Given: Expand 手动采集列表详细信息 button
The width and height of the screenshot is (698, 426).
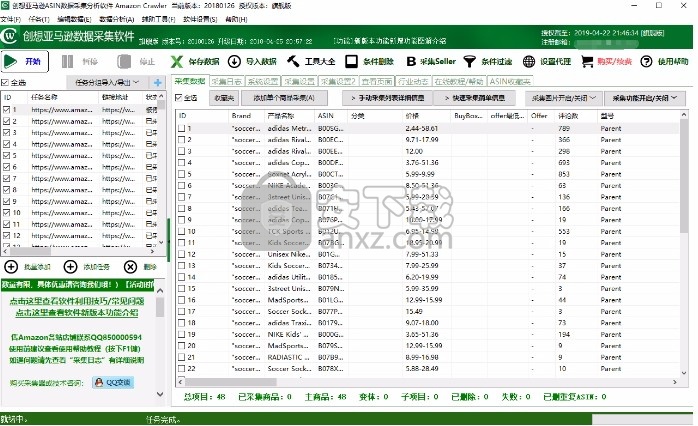Looking at the screenshot, I should (387, 98).
